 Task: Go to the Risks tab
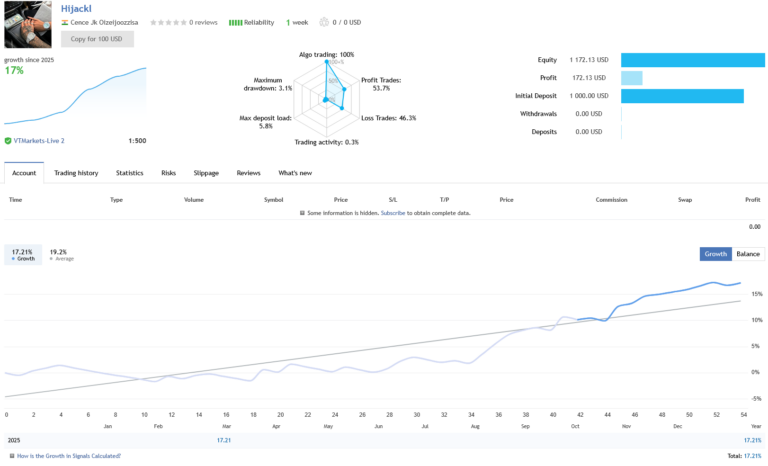point(168,173)
